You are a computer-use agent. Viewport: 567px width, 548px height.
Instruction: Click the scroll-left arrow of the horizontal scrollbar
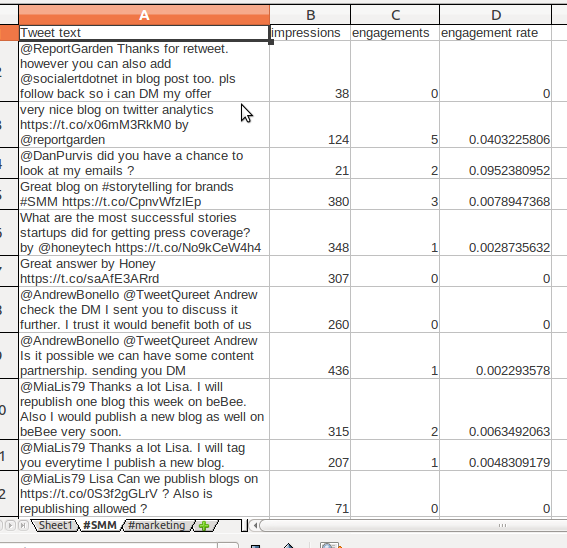click(255, 526)
